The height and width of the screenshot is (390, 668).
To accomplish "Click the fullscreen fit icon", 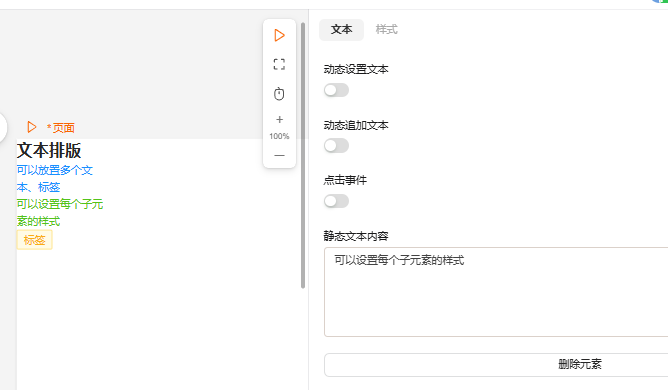I will [279, 64].
